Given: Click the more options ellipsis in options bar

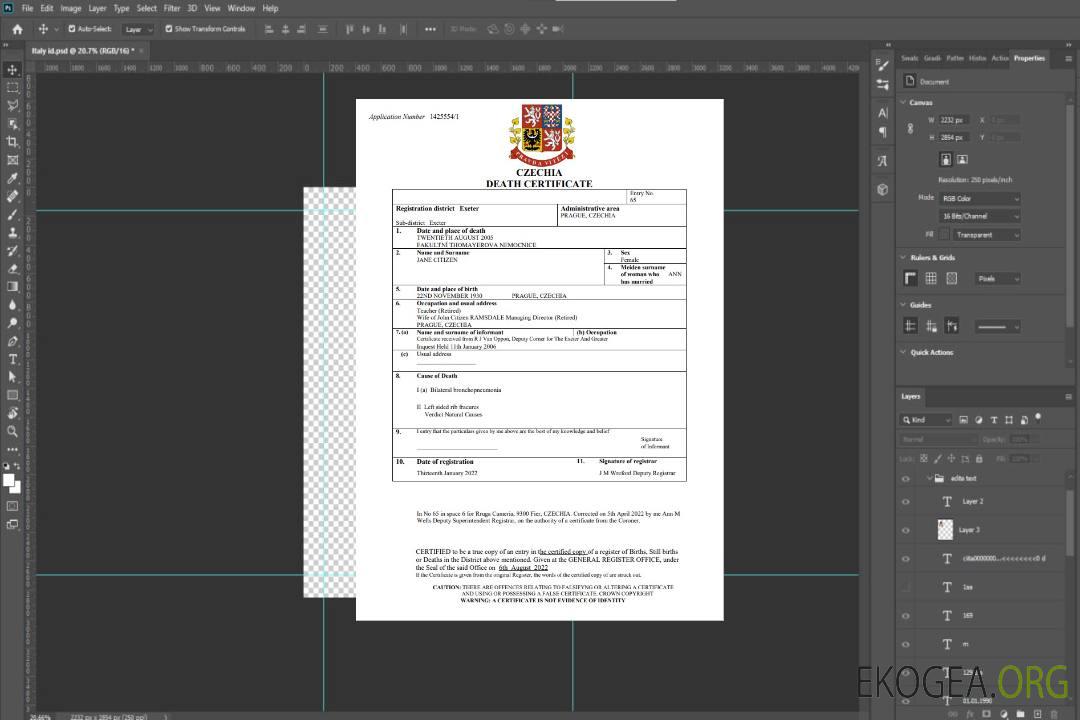Looking at the screenshot, I should [x=430, y=29].
